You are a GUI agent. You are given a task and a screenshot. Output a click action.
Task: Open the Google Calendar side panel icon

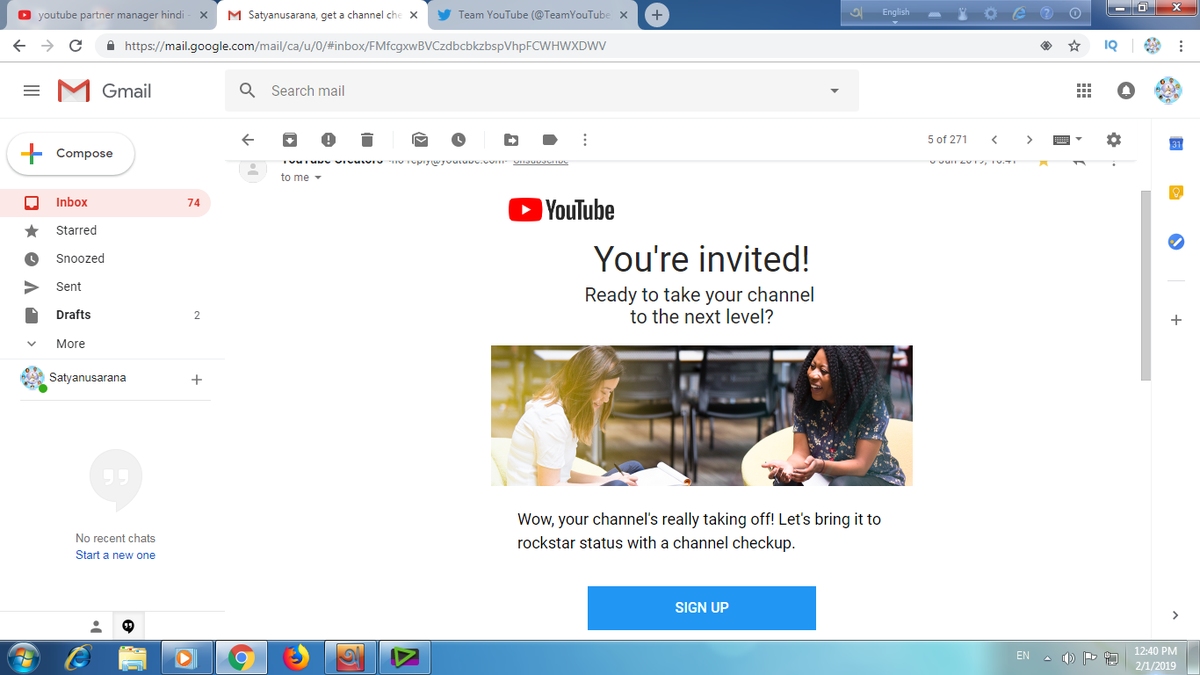pos(1176,146)
